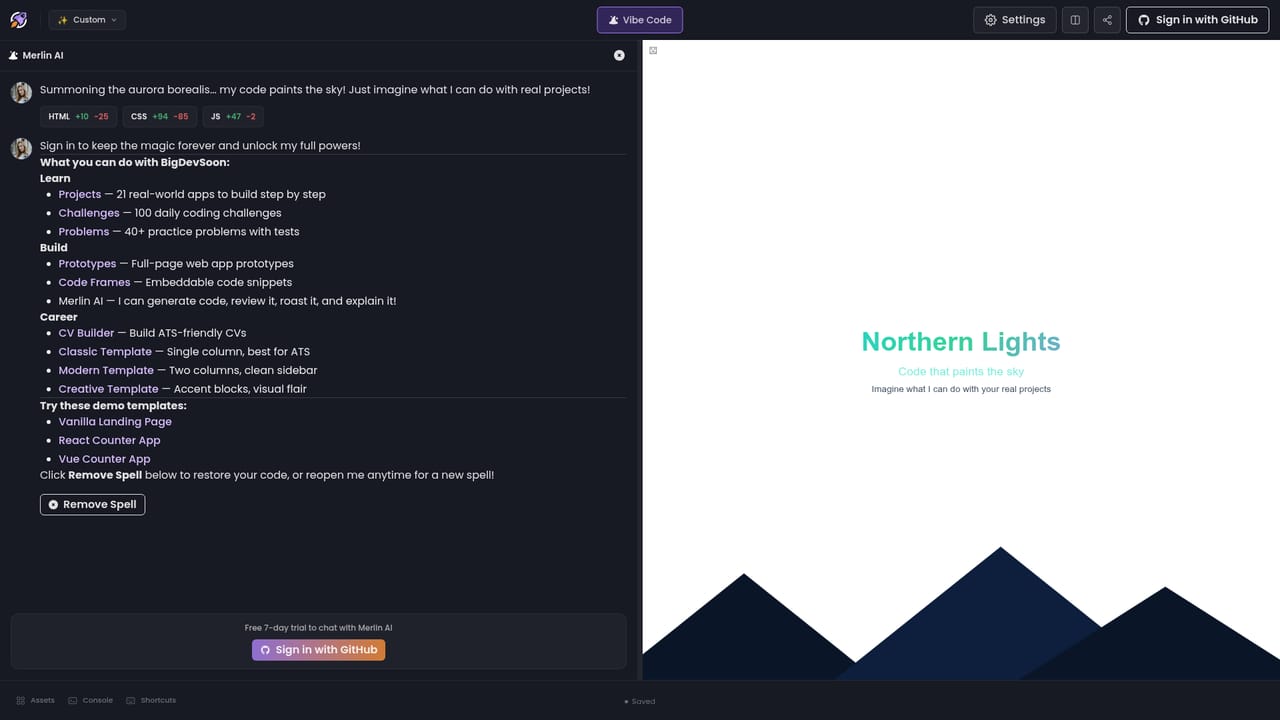
Task: Sign in with GitHub in header
Action: pyautogui.click(x=1198, y=20)
